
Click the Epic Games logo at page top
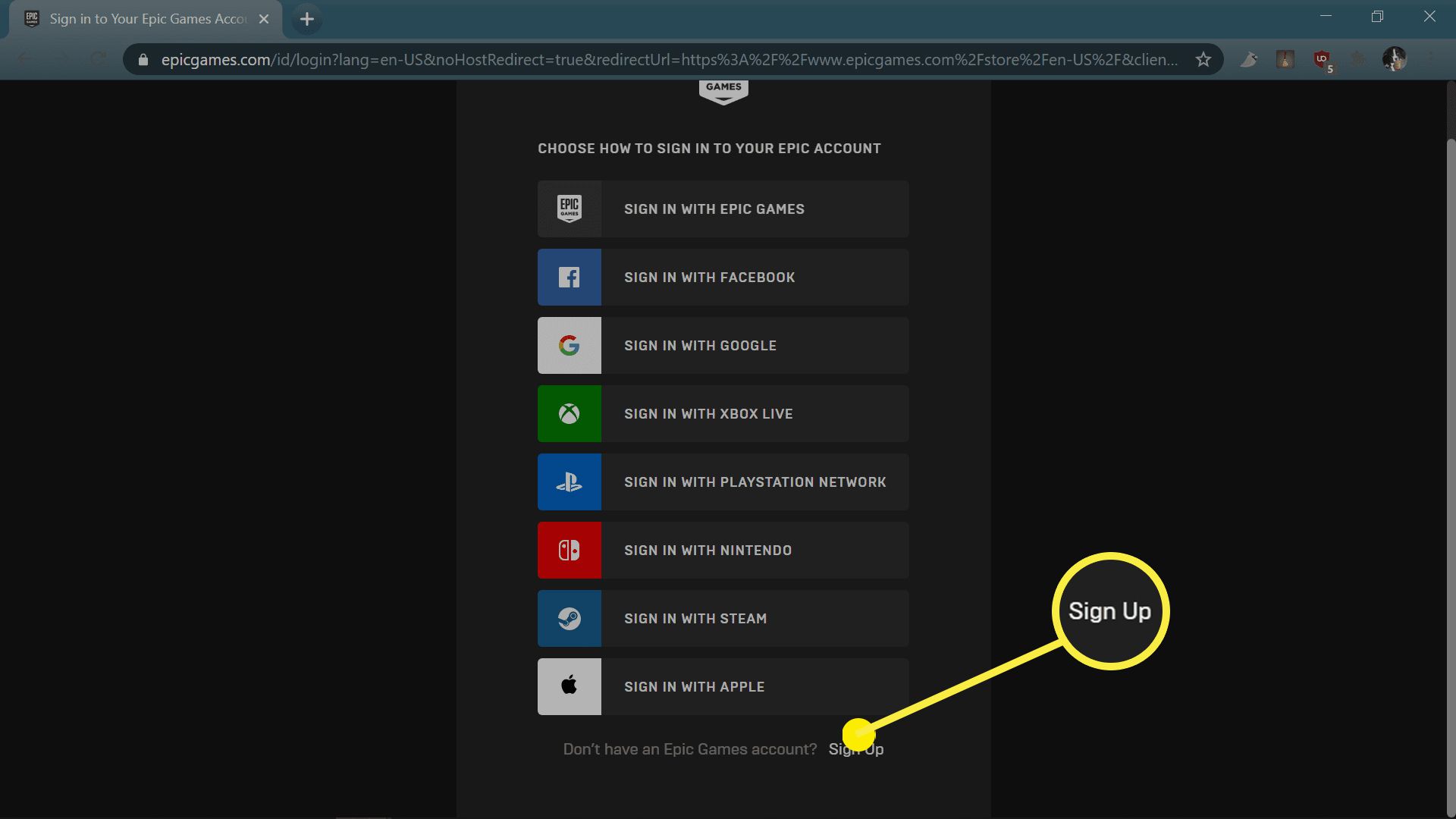pyautogui.click(x=723, y=91)
